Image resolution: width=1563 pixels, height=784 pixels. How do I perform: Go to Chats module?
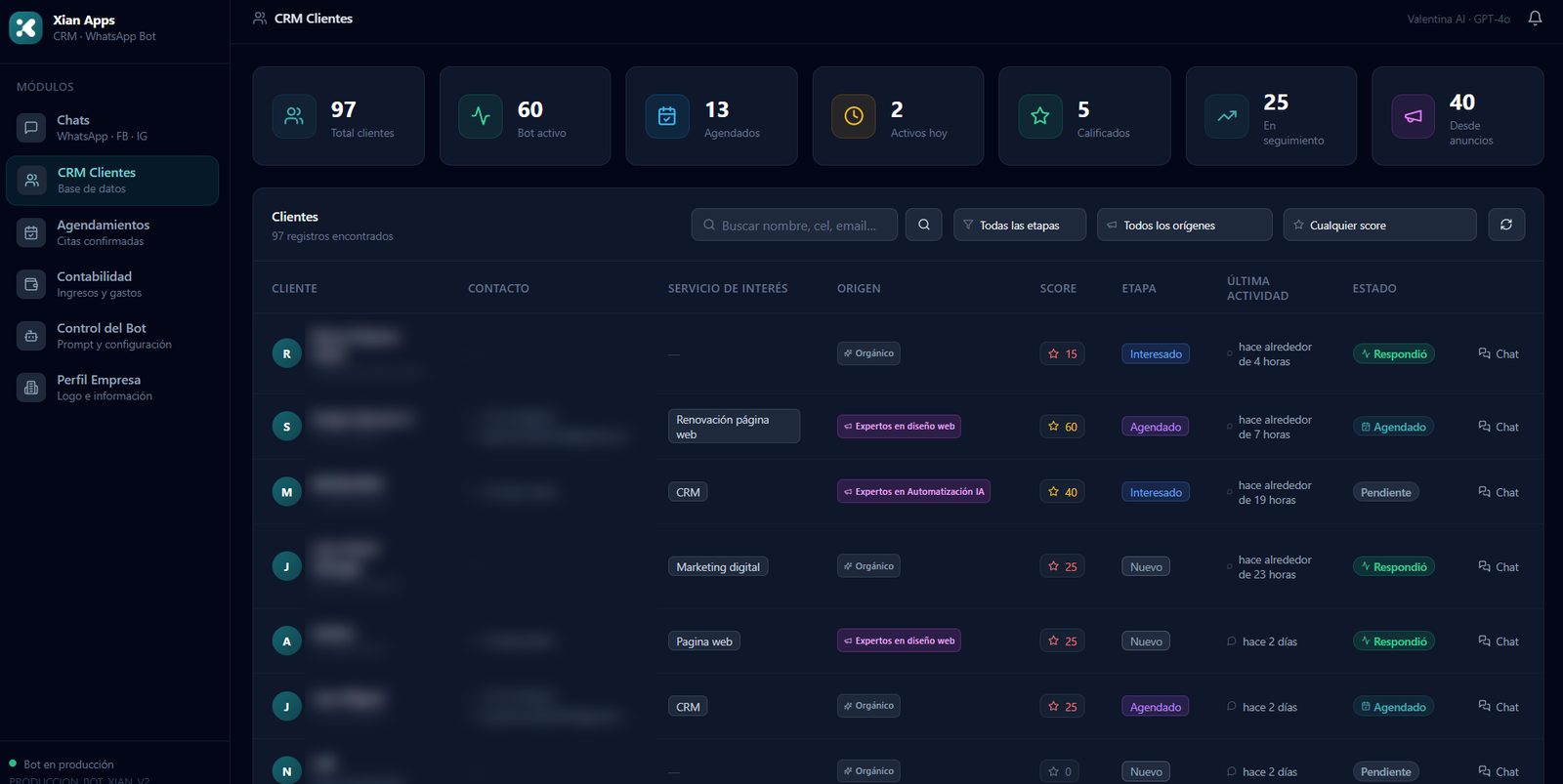pyautogui.click(x=112, y=128)
